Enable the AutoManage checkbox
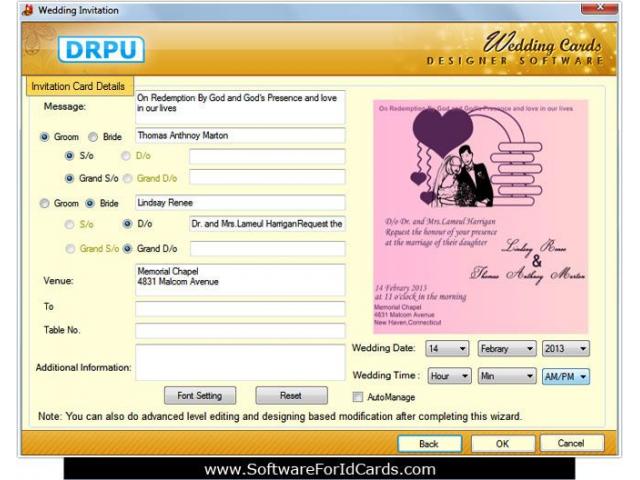 [x=358, y=397]
